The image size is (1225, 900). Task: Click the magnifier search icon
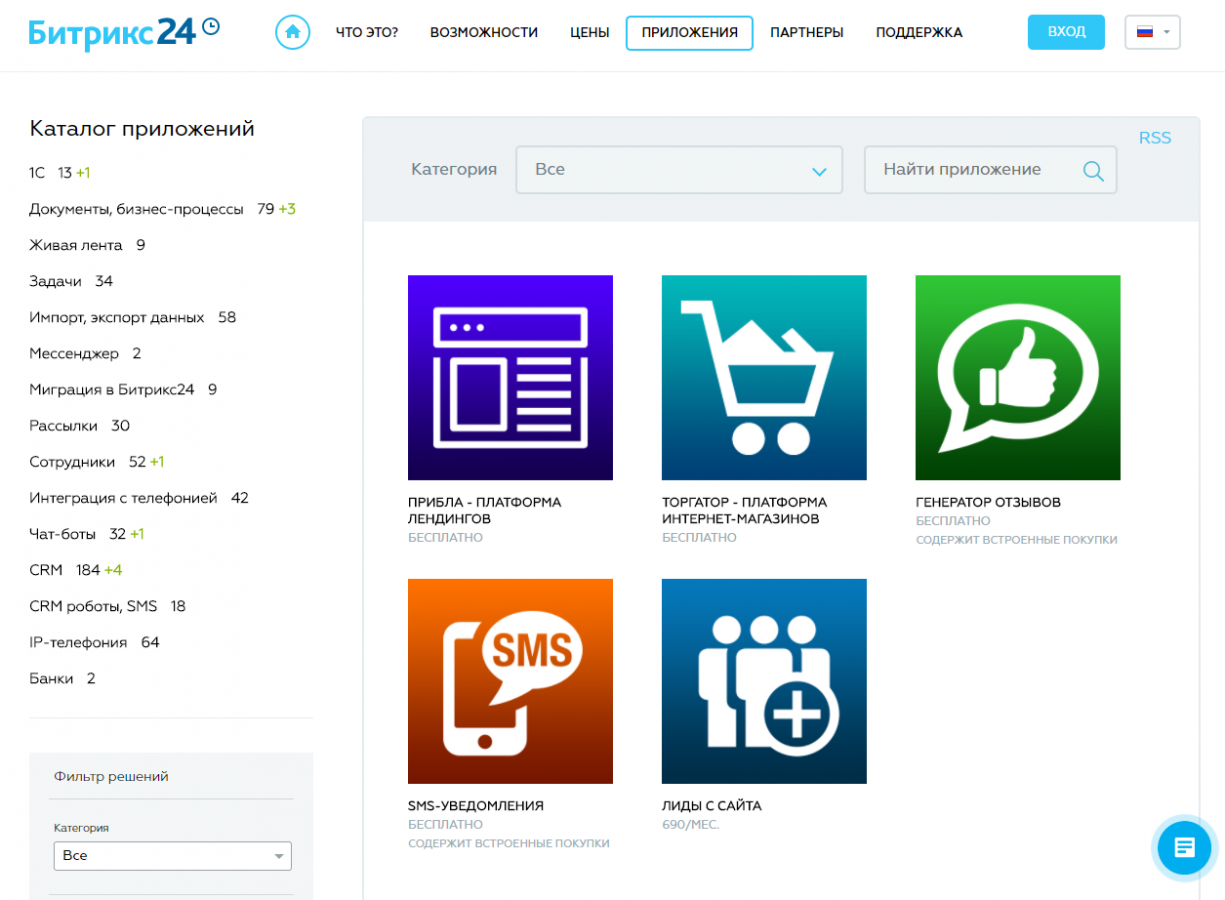tap(1093, 171)
